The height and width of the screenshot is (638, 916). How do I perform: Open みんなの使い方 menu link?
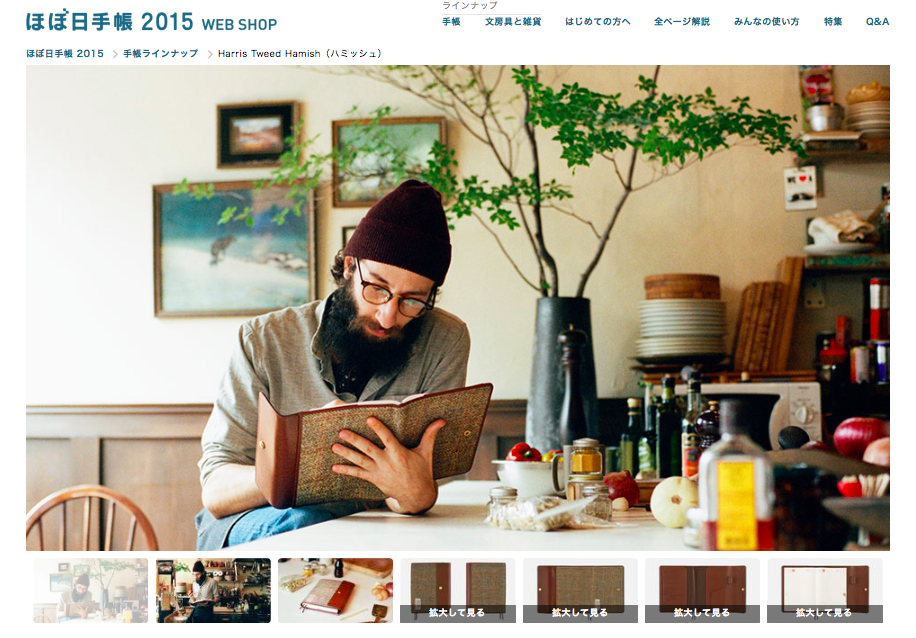point(766,22)
